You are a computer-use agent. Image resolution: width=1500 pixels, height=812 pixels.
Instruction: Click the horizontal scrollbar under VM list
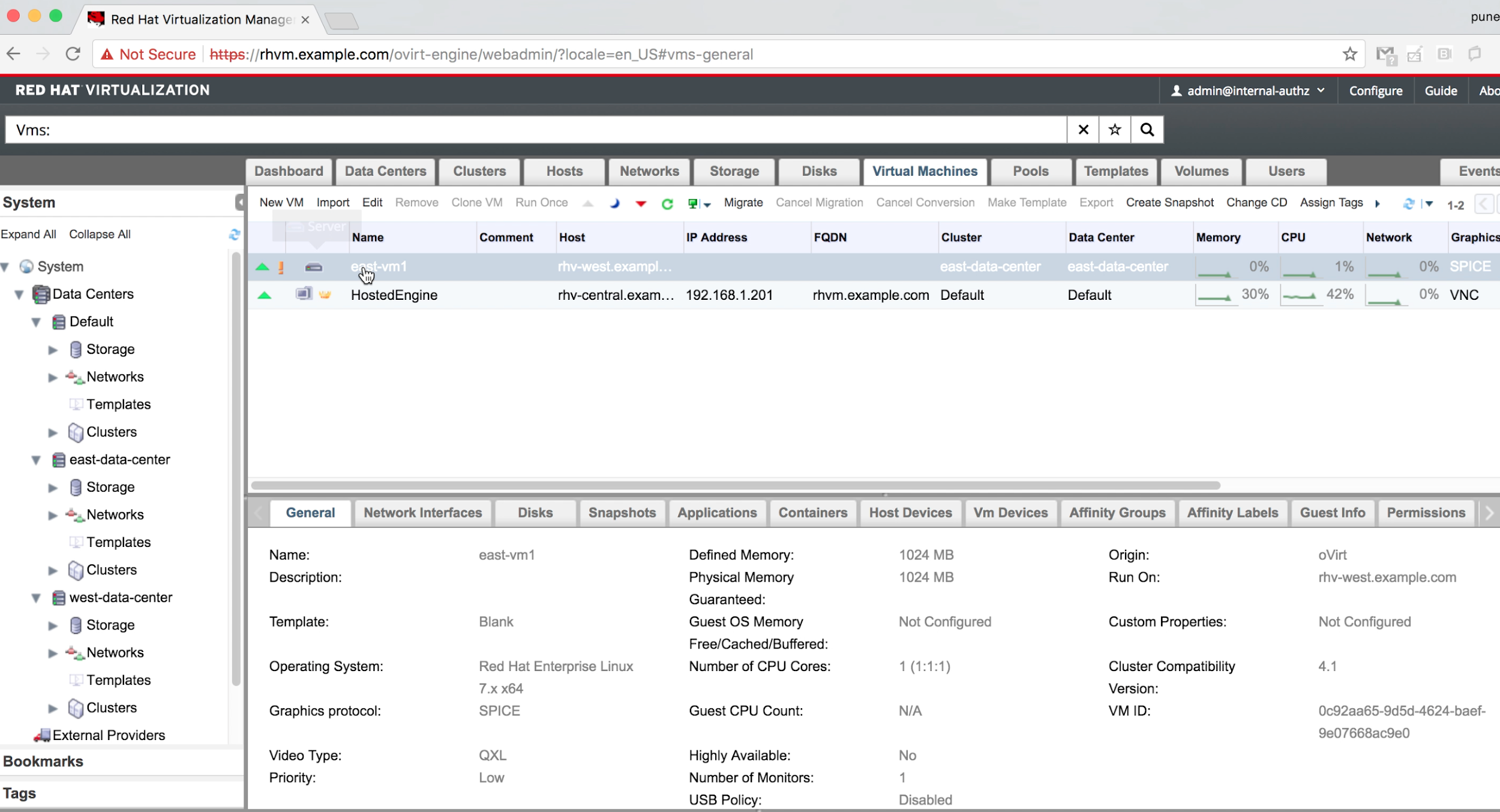pyautogui.click(x=735, y=485)
